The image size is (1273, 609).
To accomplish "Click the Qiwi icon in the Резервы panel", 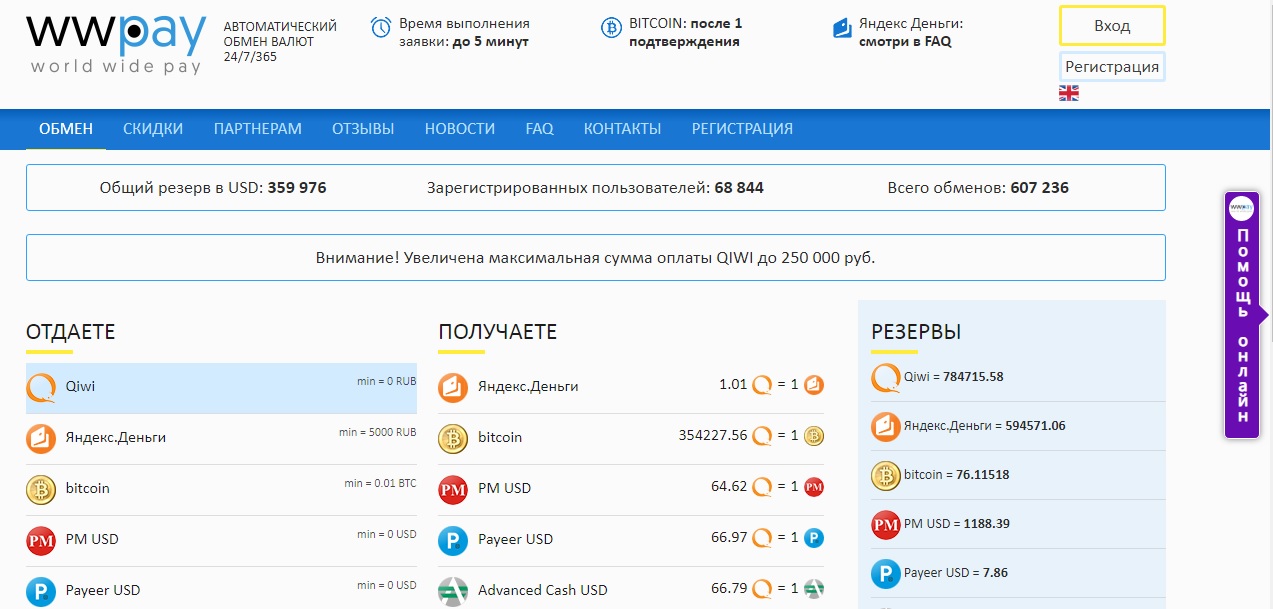I will (x=885, y=378).
